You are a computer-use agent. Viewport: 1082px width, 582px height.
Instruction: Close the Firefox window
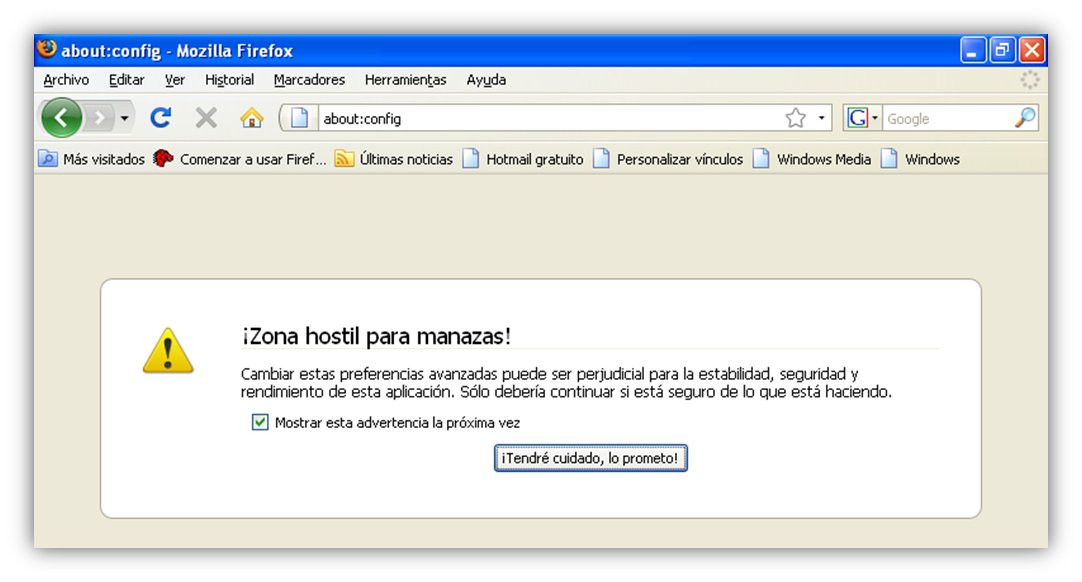click(x=1032, y=50)
